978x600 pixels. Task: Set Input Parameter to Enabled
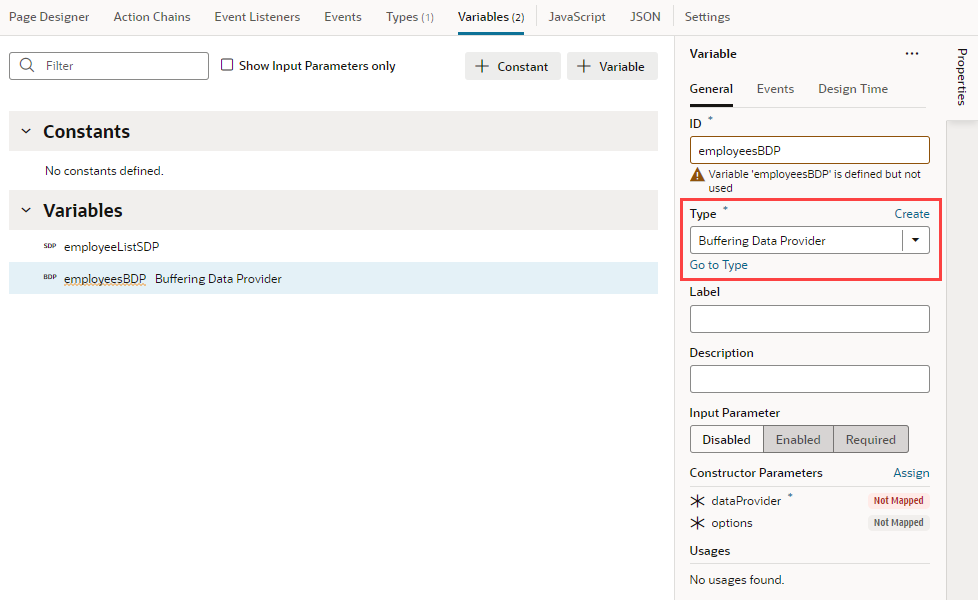point(798,439)
